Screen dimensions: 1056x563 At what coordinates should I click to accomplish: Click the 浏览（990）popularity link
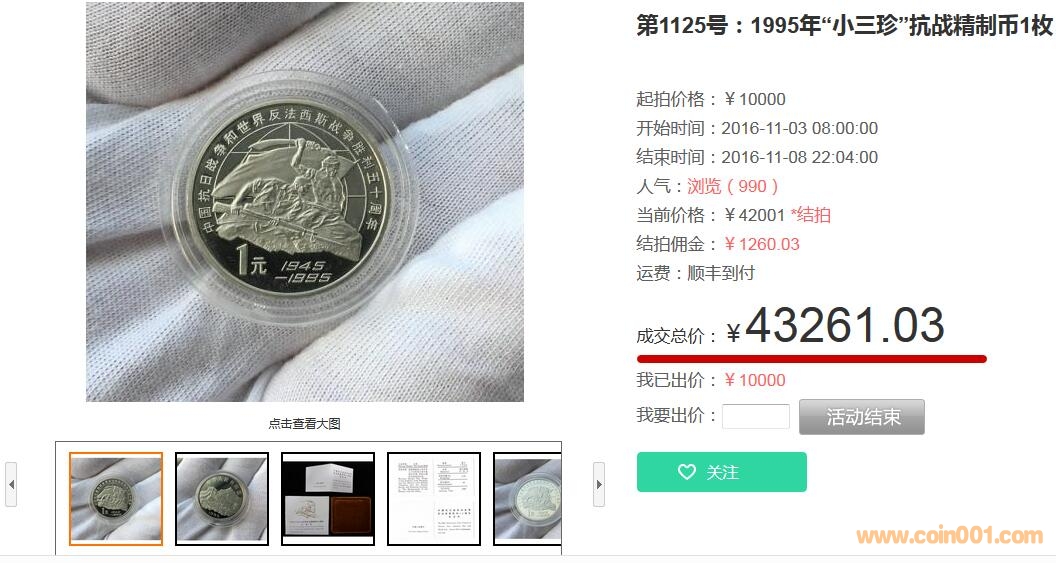[733, 186]
